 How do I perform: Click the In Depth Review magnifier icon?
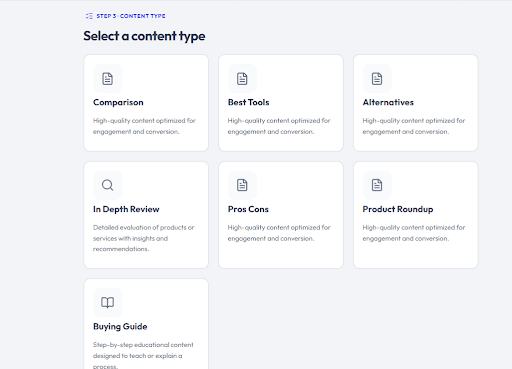pos(107,185)
